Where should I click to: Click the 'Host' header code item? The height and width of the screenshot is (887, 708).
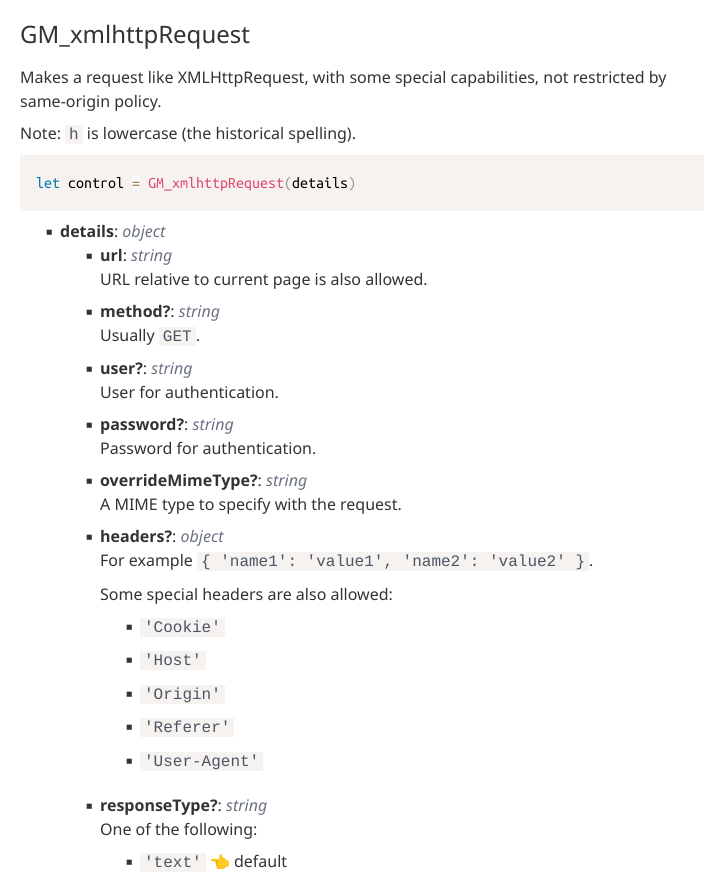pos(173,660)
